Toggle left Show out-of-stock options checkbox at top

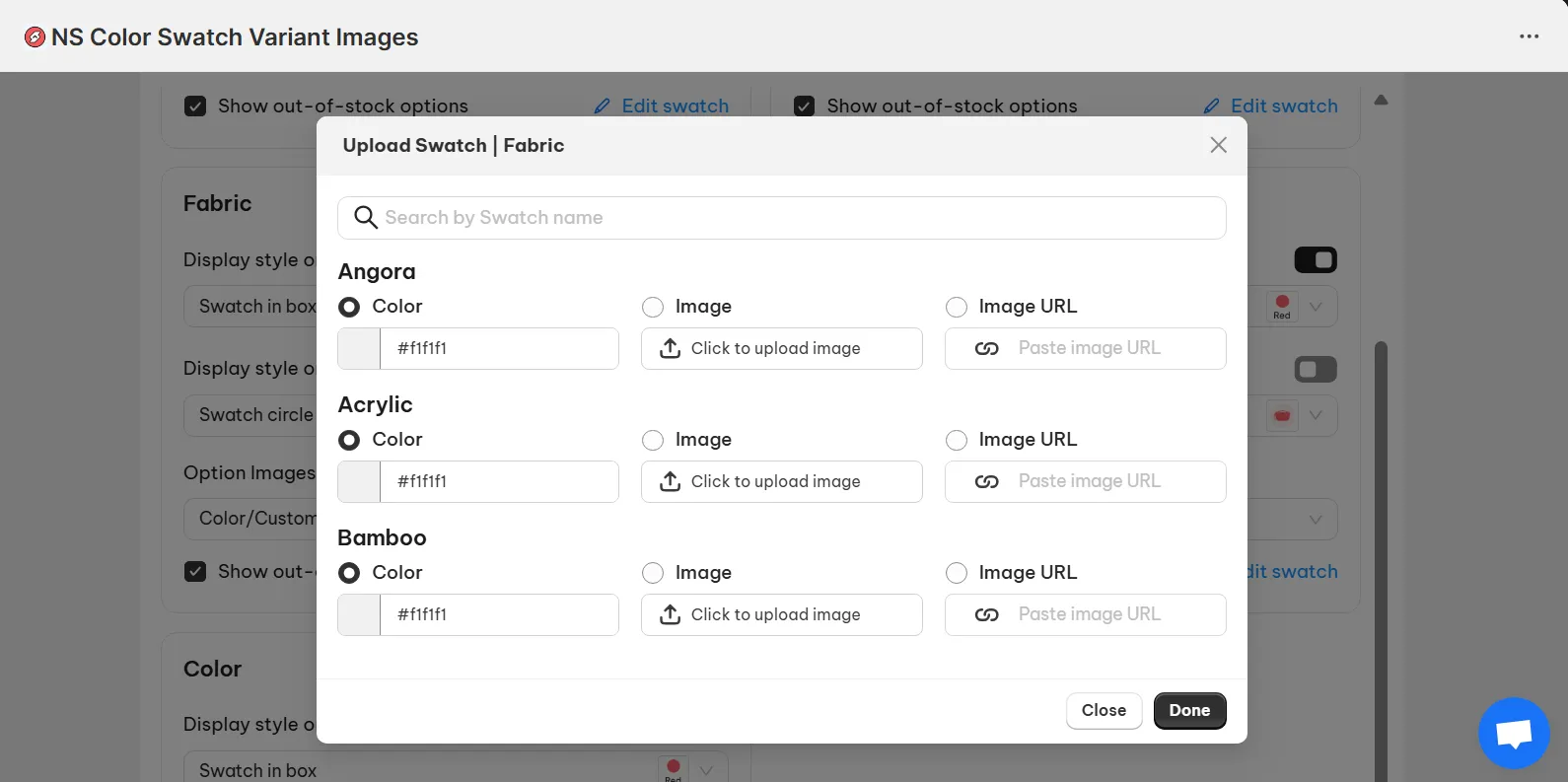tap(195, 106)
